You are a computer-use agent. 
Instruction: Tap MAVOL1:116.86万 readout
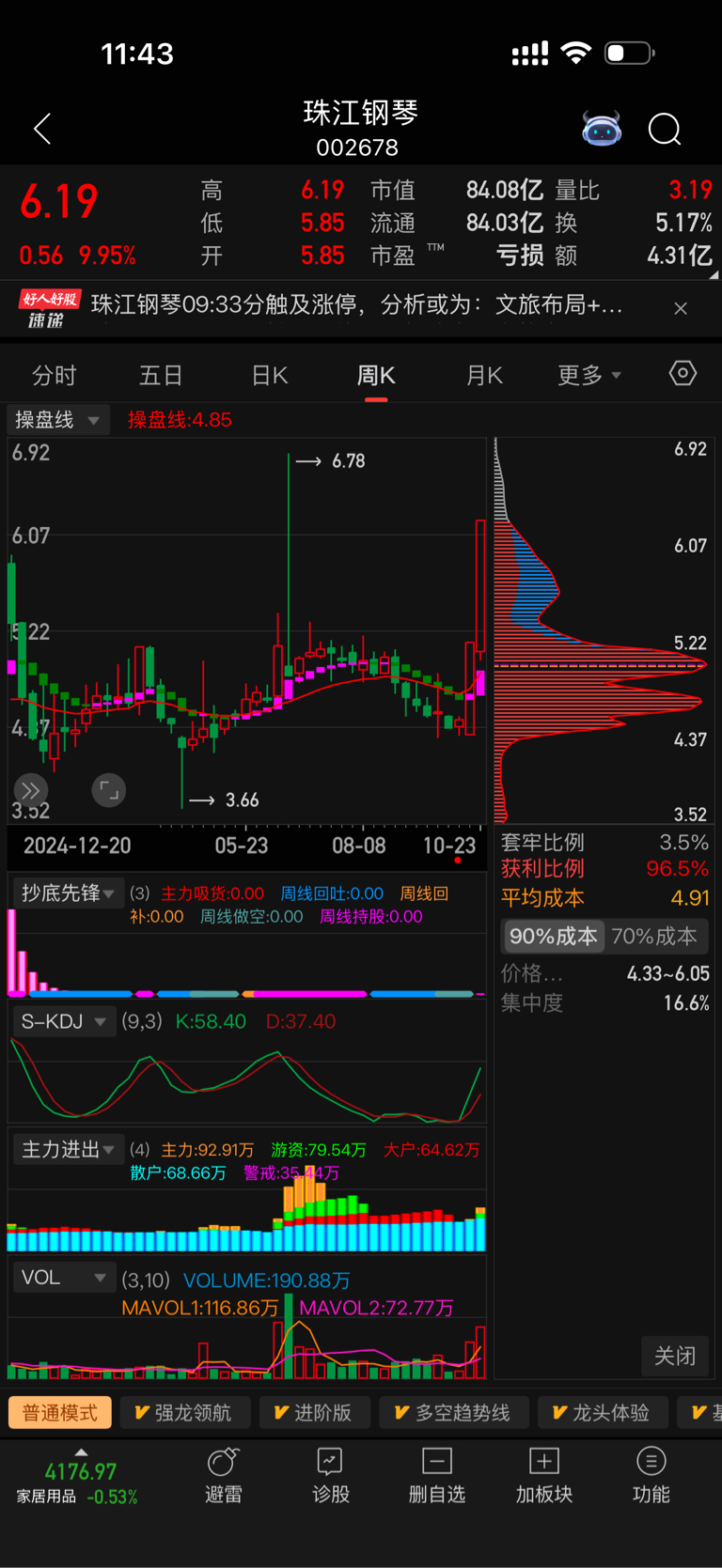pyautogui.click(x=200, y=1308)
